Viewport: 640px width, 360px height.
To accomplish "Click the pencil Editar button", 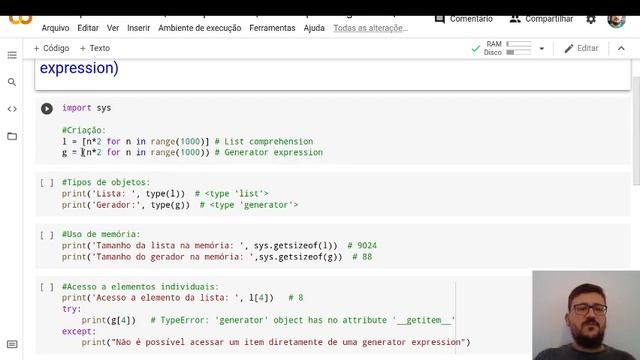I will point(581,48).
